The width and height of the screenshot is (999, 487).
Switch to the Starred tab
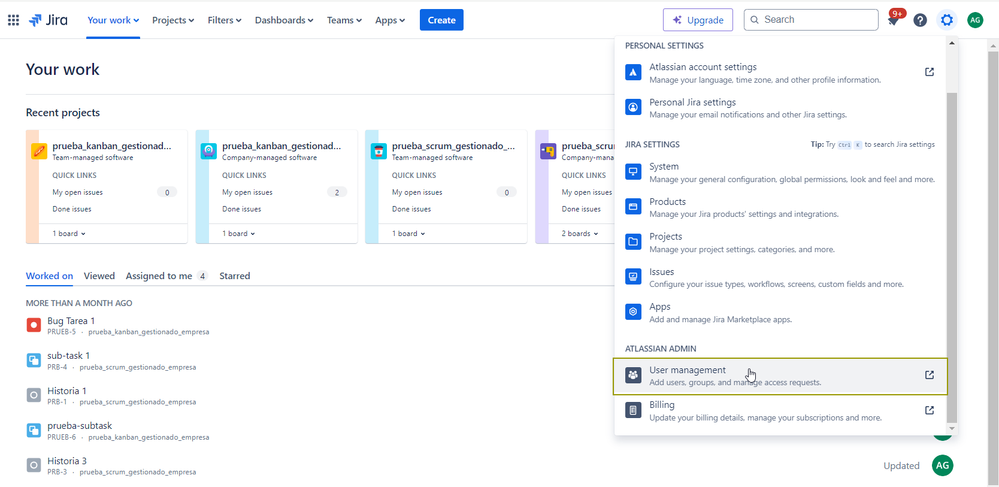(234, 276)
